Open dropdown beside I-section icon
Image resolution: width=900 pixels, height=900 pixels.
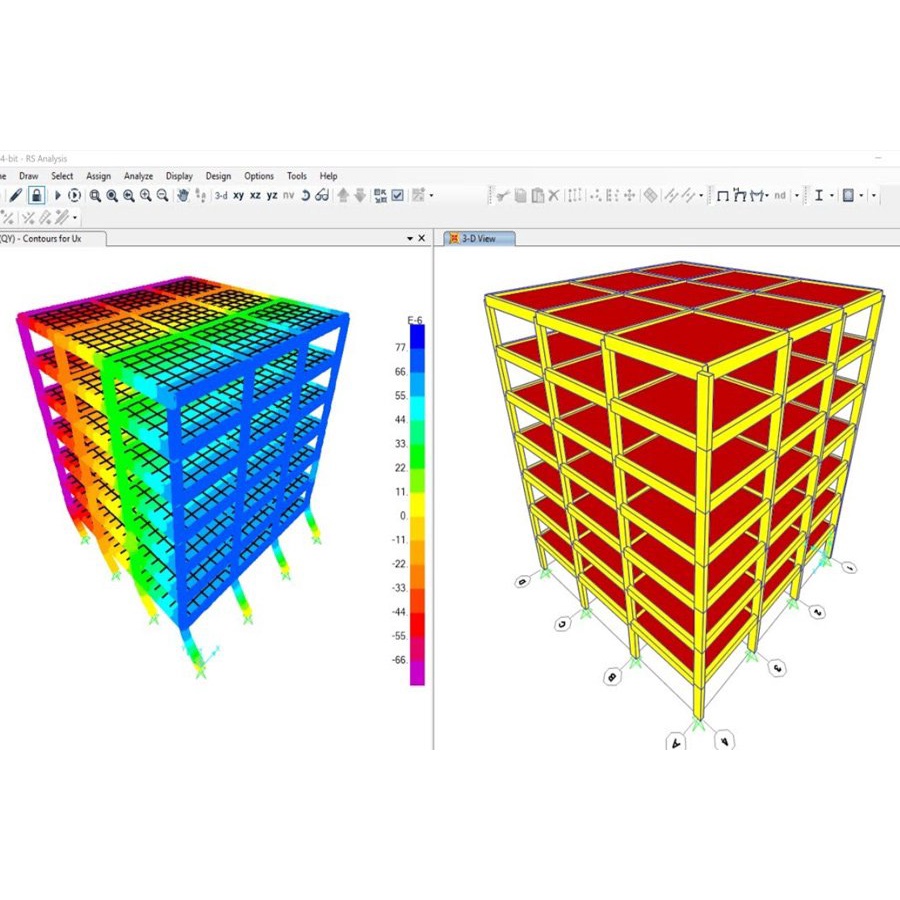pyautogui.click(x=832, y=196)
